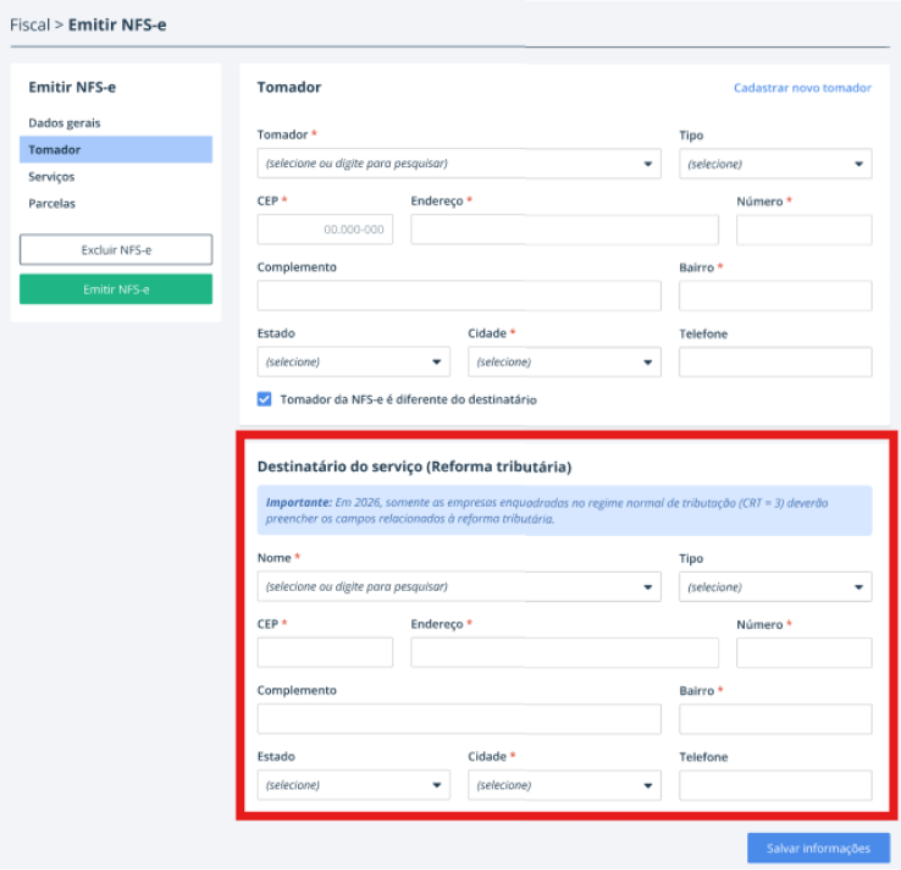
Task: Click the Número field under Destinatário do serviço
Action: click(804, 653)
